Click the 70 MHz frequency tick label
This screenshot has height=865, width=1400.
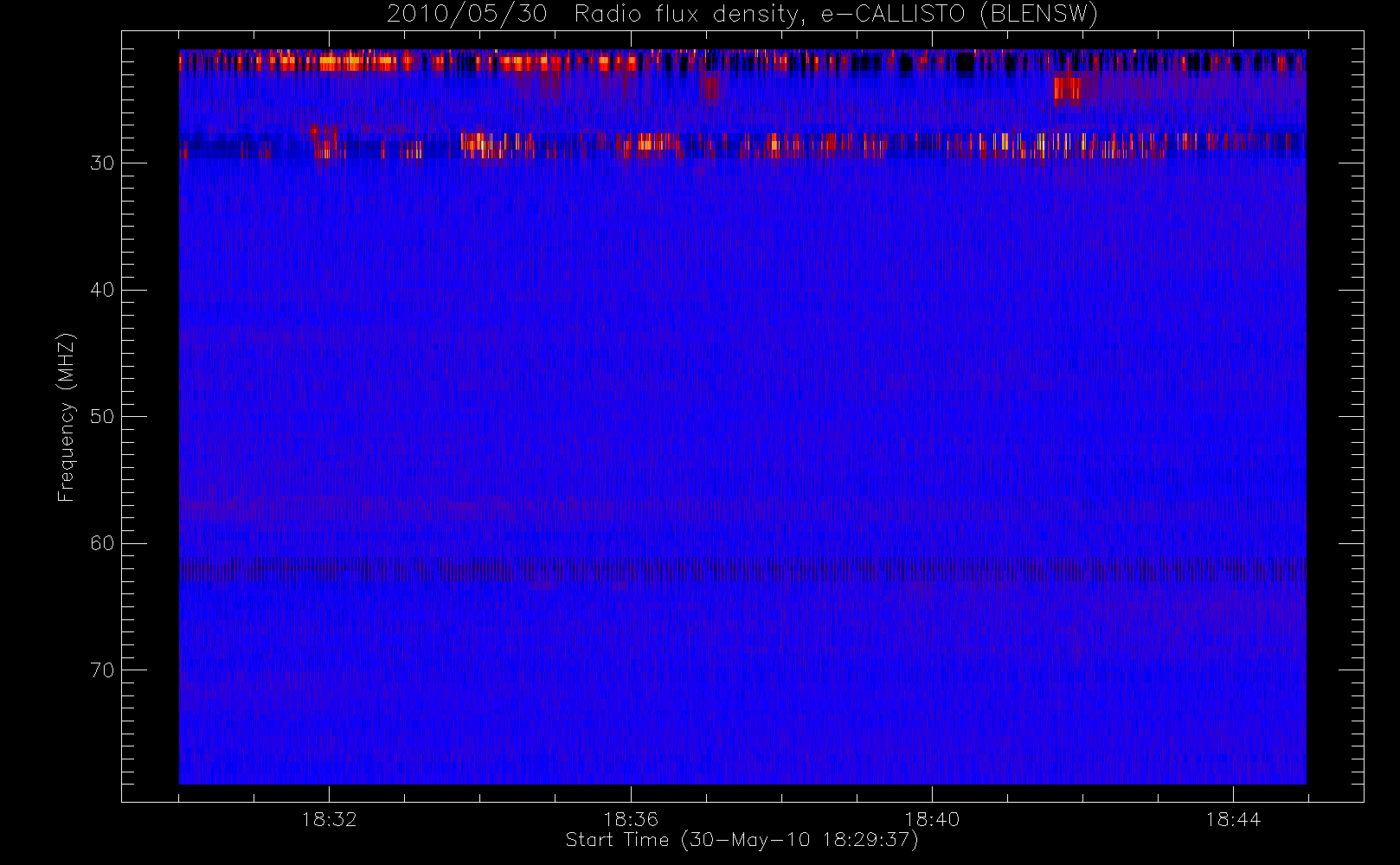(102, 670)
